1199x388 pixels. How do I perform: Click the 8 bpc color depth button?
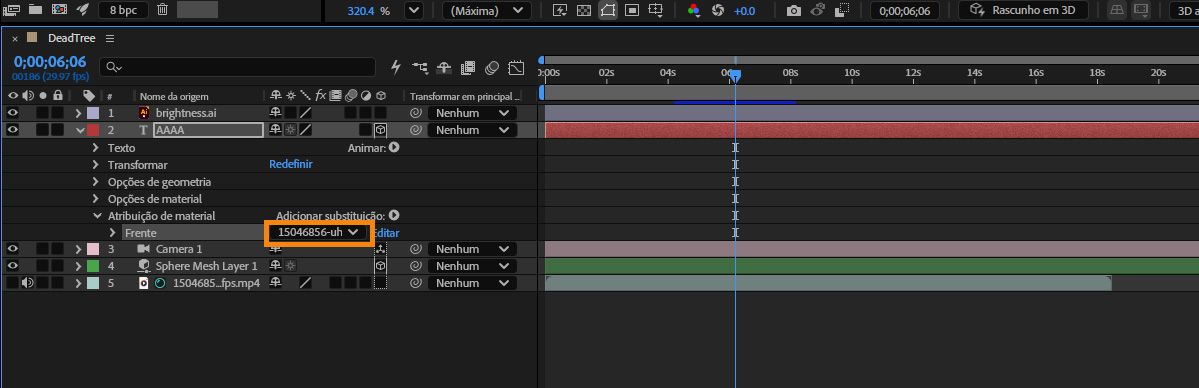pos(123,10)
